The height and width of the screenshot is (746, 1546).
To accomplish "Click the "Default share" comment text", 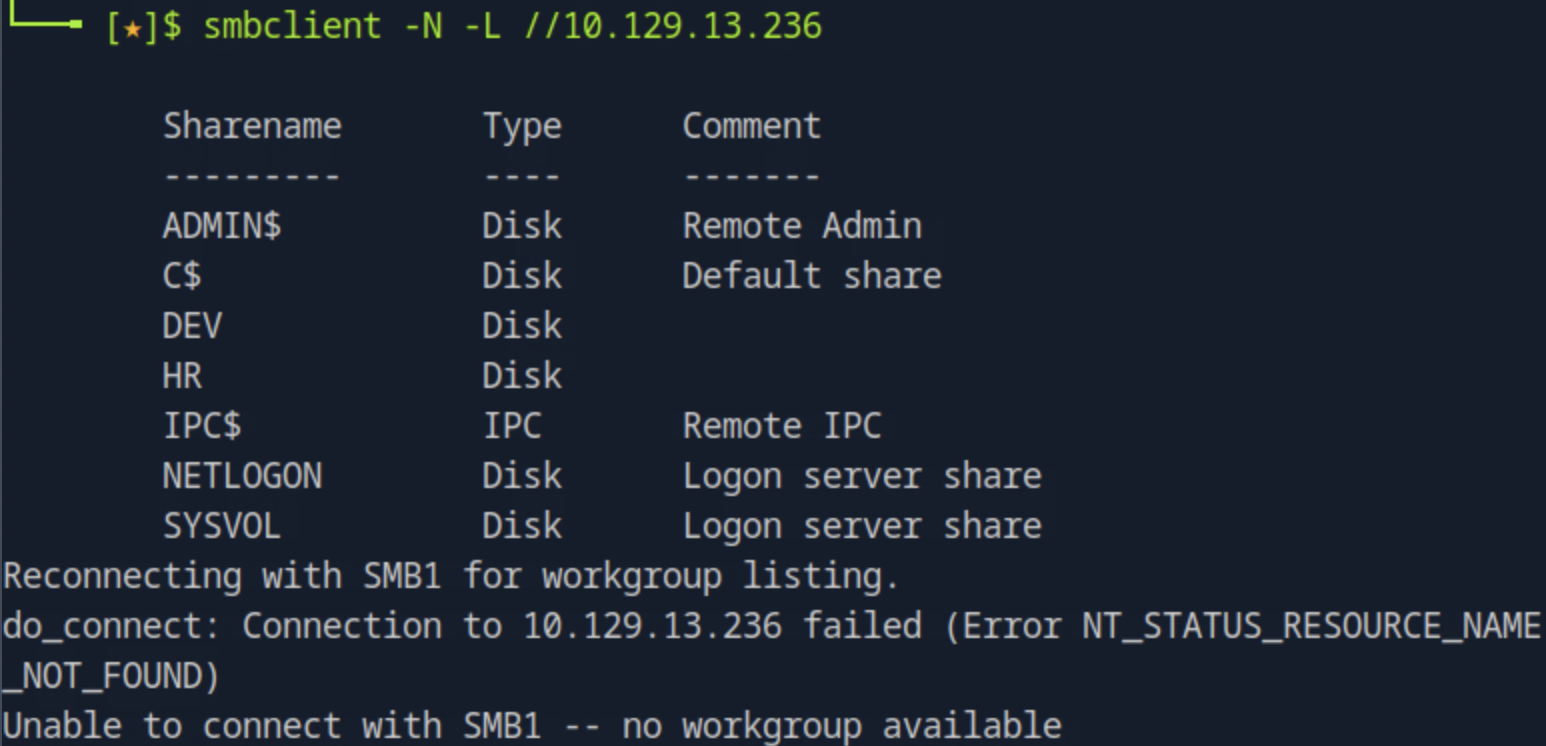I will point(812,276).
